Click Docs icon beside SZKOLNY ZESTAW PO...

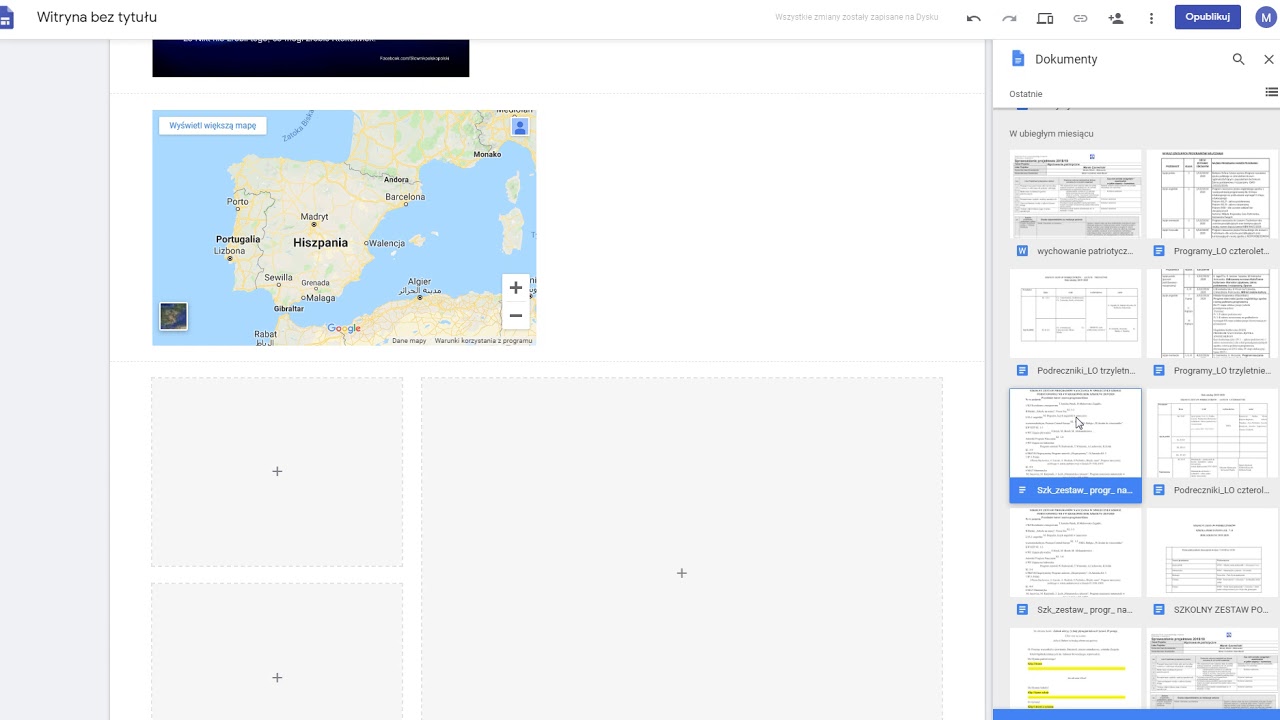(x=1159, y=609)
